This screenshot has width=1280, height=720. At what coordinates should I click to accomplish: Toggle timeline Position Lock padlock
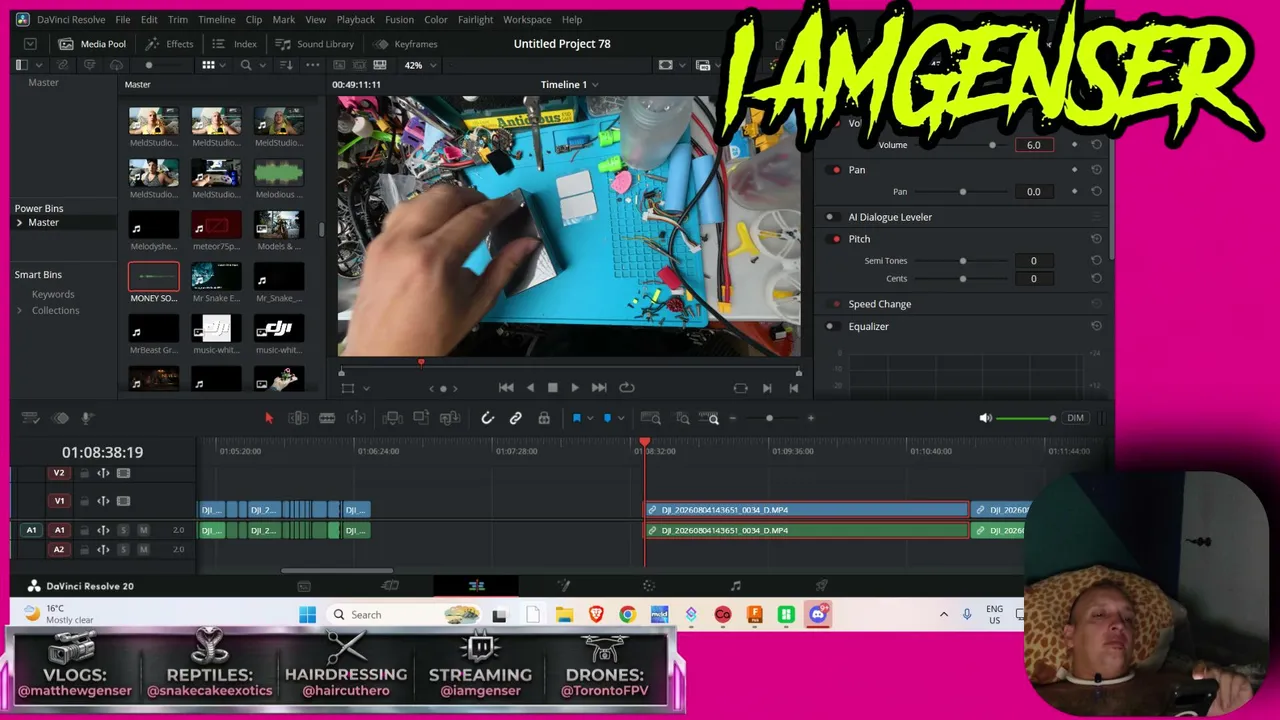click(x=544, y=418)
